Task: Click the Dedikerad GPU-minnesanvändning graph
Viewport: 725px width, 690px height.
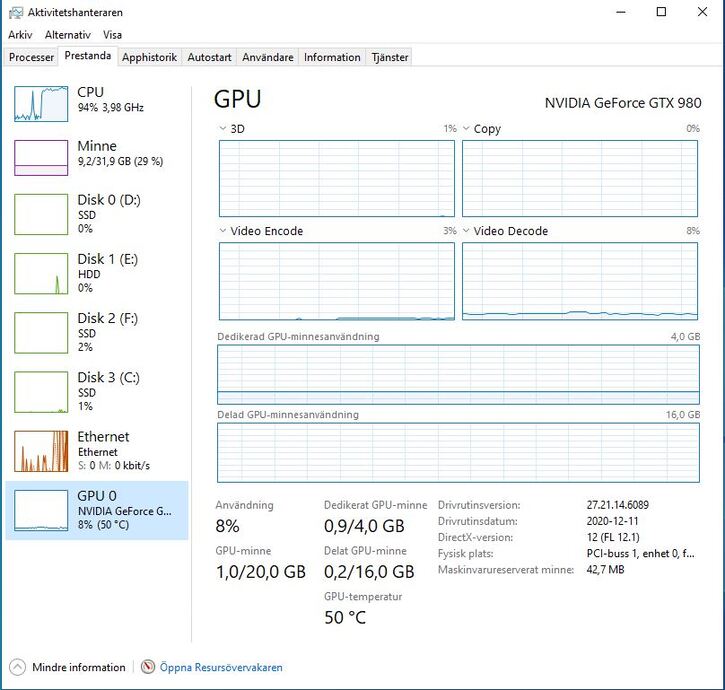Action: (x=458, y=375)
